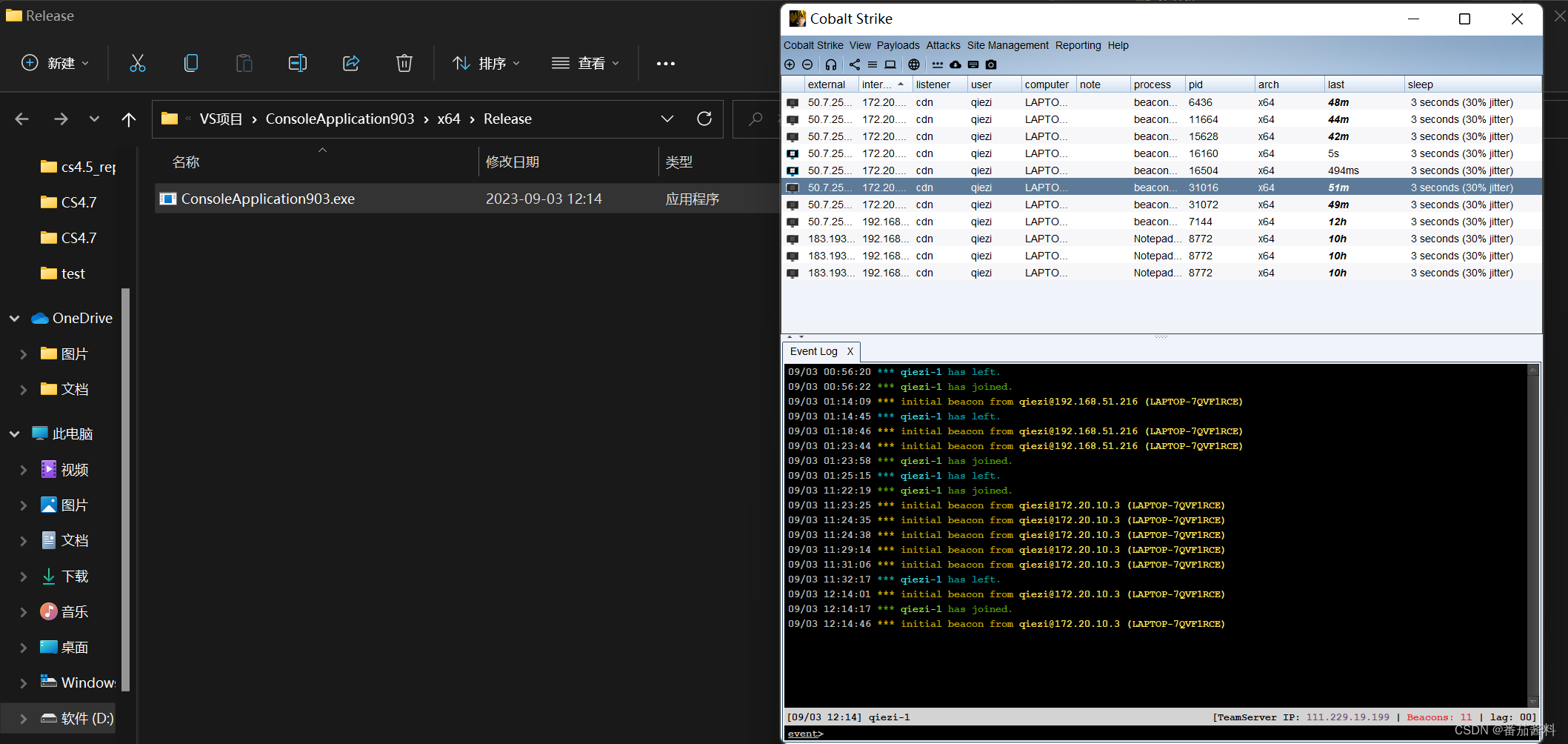Viewport: 1568px width, 744px height.
Task: Sort beacons by the pid column header
Action: pos(1219,84)
